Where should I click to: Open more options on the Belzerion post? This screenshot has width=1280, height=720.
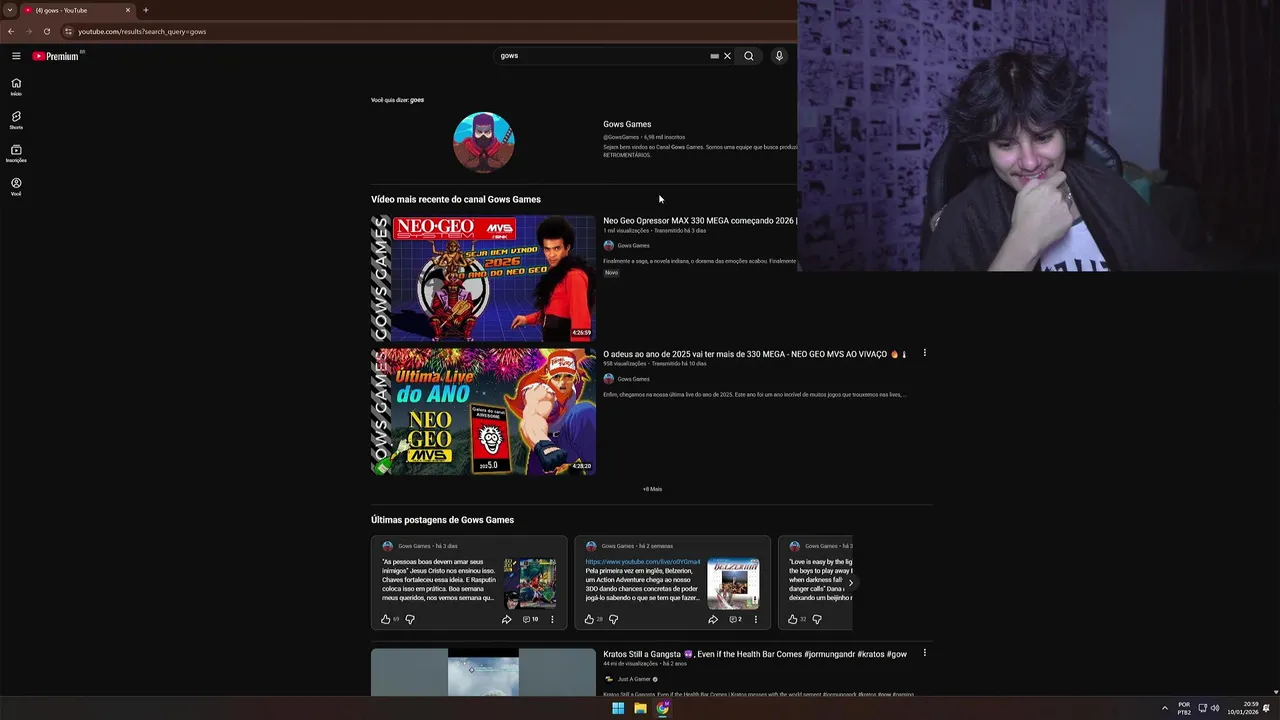click(x=755, y=619)
